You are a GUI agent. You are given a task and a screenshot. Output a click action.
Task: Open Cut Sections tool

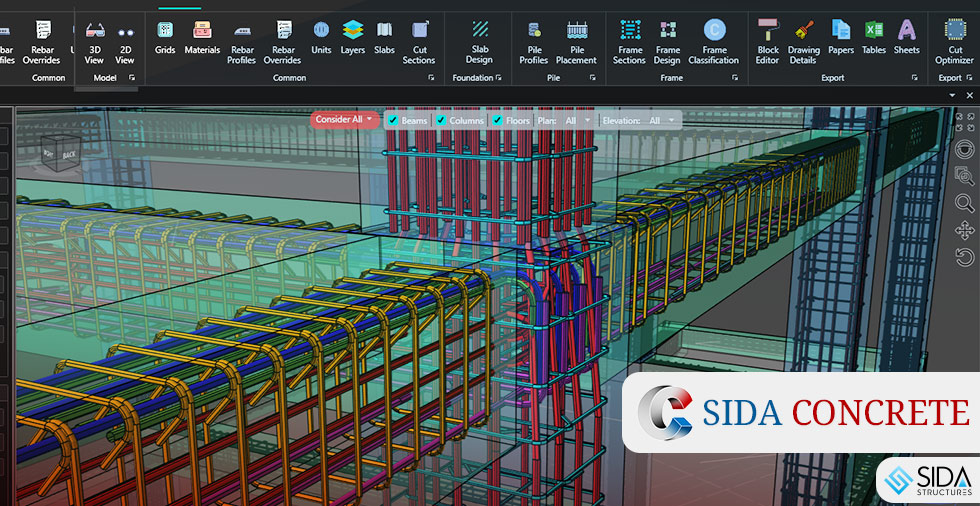tap(419, 42)
